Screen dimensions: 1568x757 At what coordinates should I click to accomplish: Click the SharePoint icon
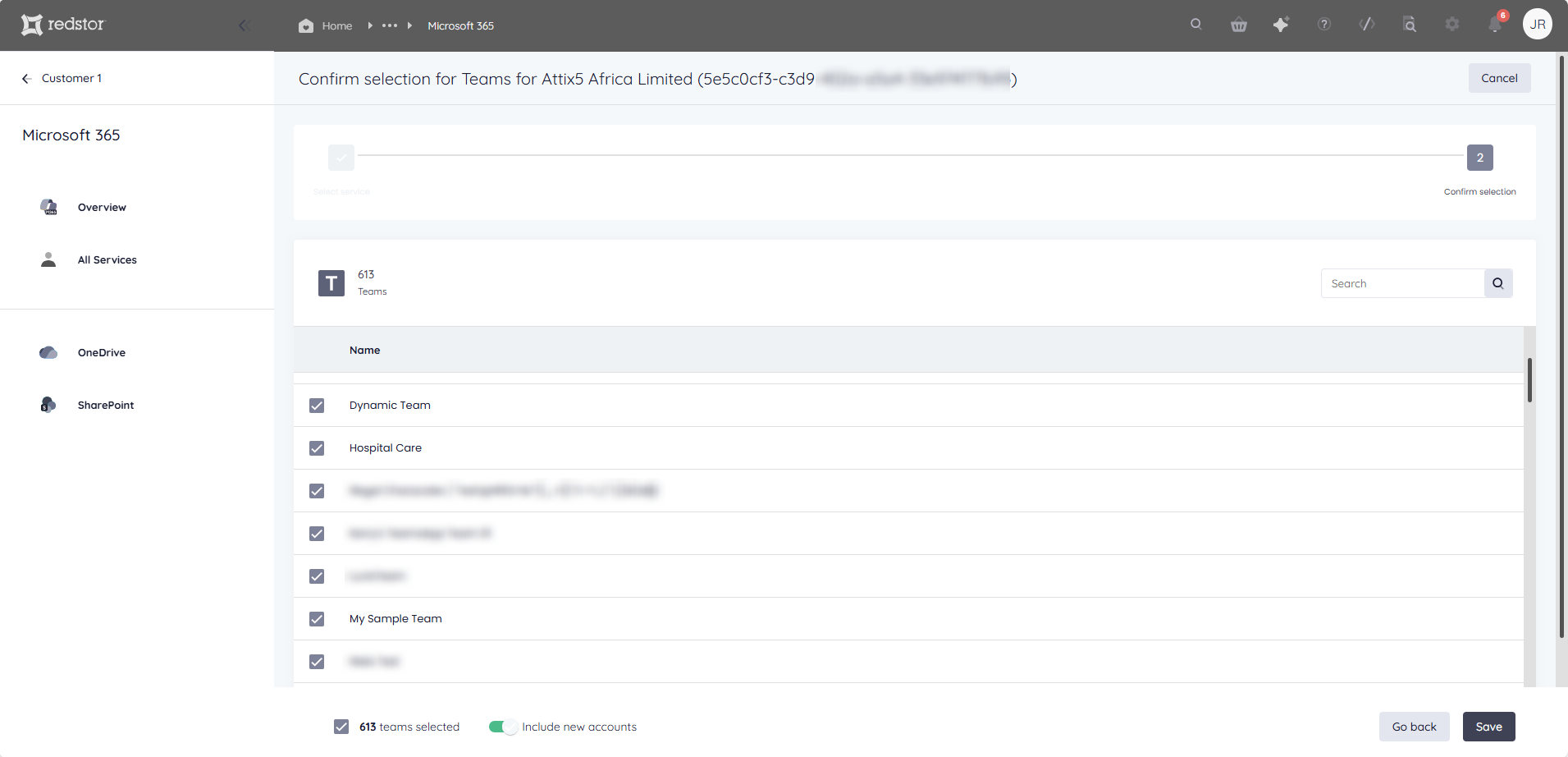pos(48,405)
